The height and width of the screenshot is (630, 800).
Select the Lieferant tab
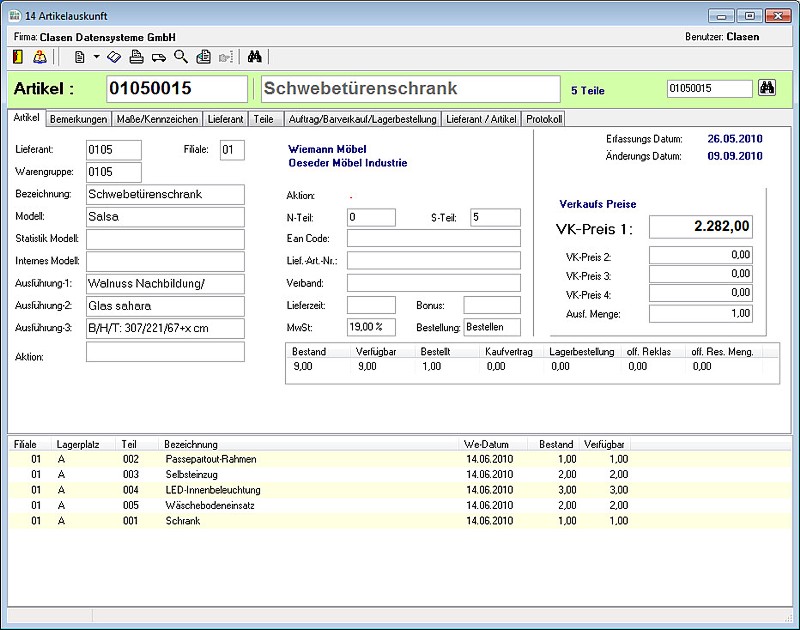click(225, 119)
